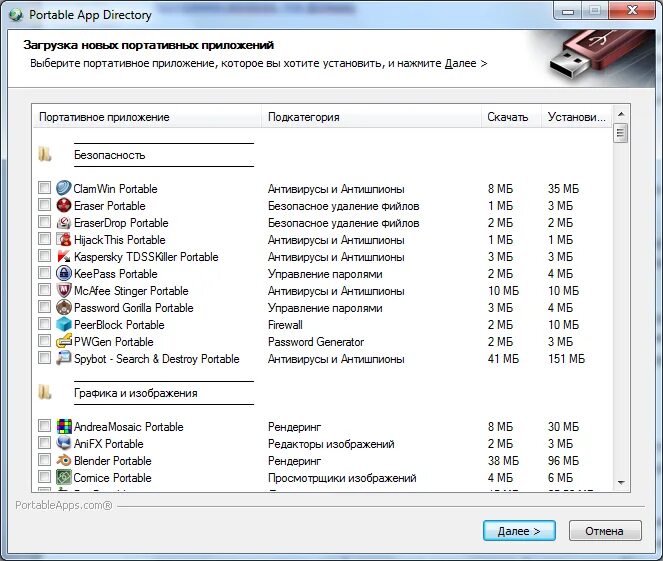This screenshot has height=561, width=663.
Task: Enable the Cornice Portable checkbox
Action: (x=44, y=476)
